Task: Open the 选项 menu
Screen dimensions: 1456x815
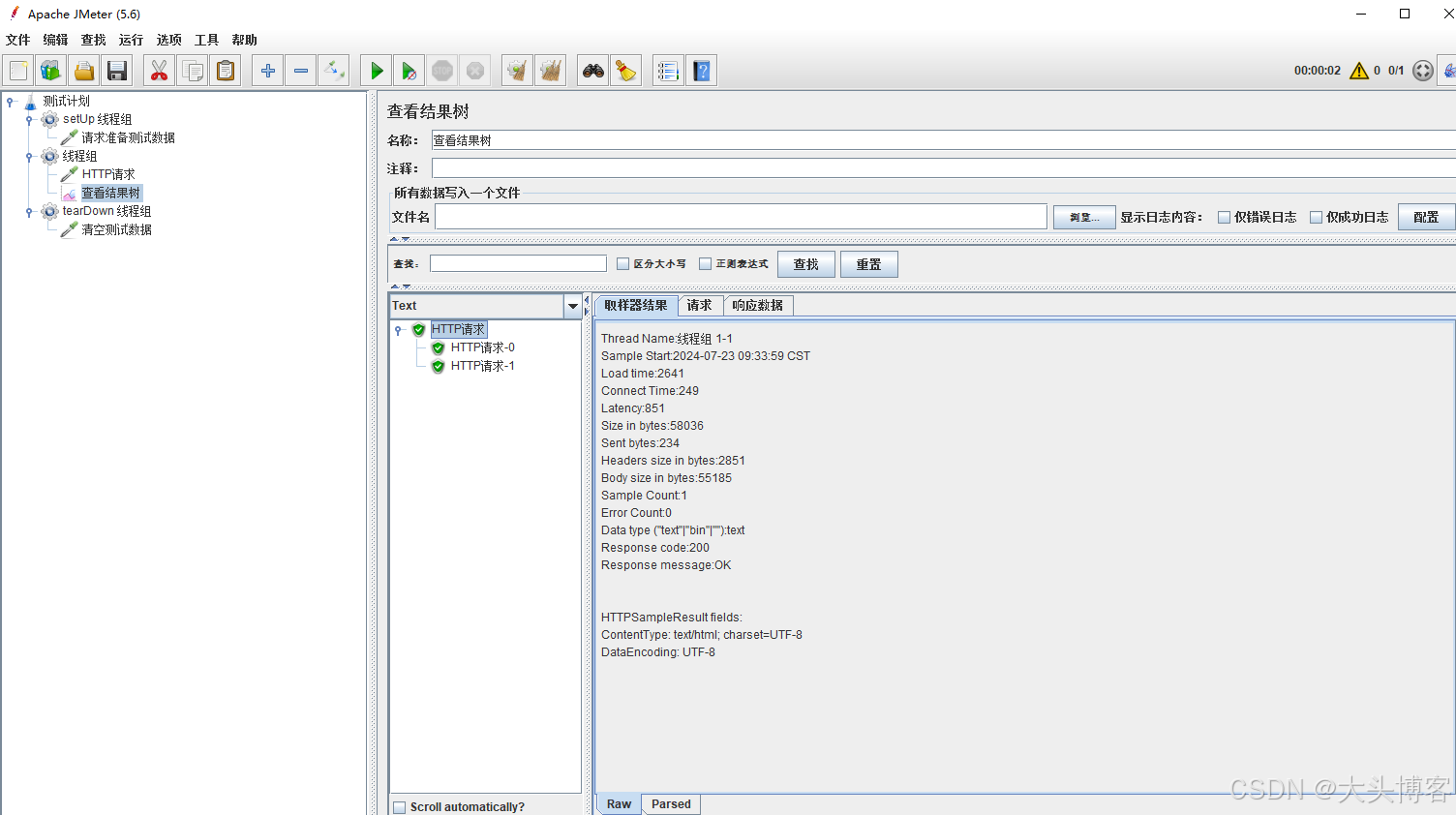Action: point(169,40)
